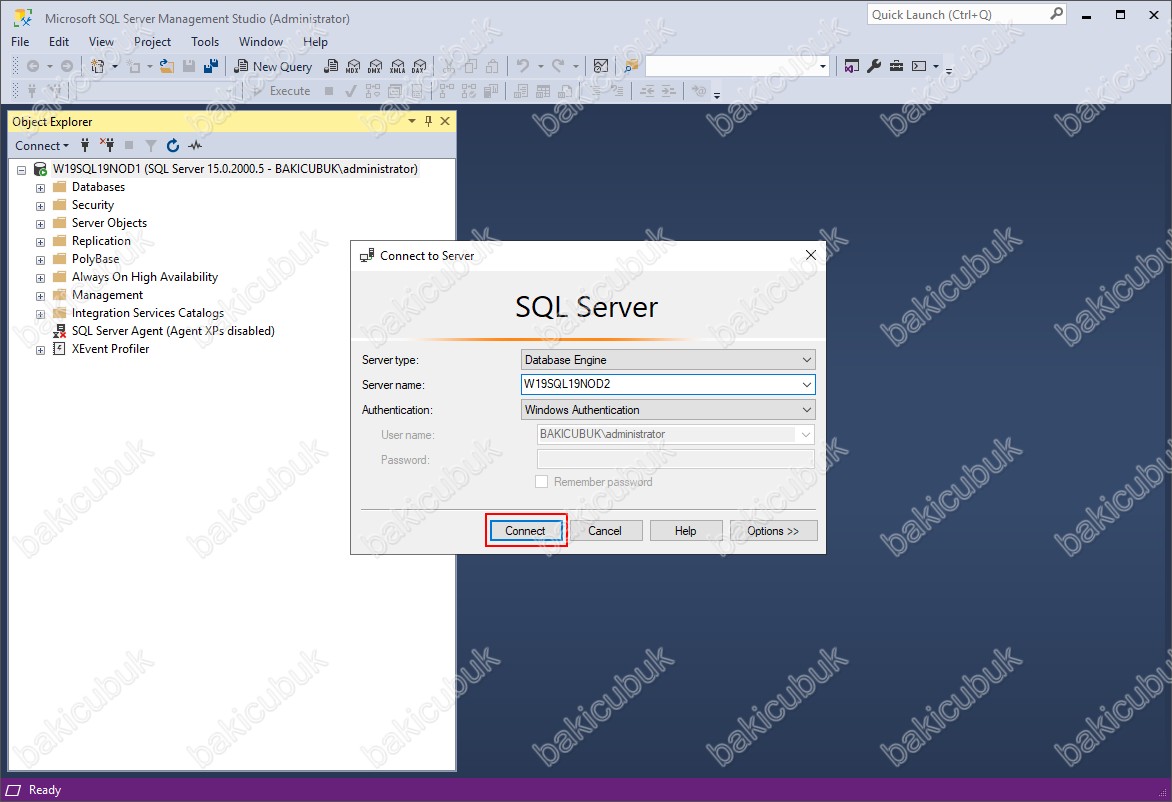Collapse the W19SQL19NOD1 server node

coord(22,170)
